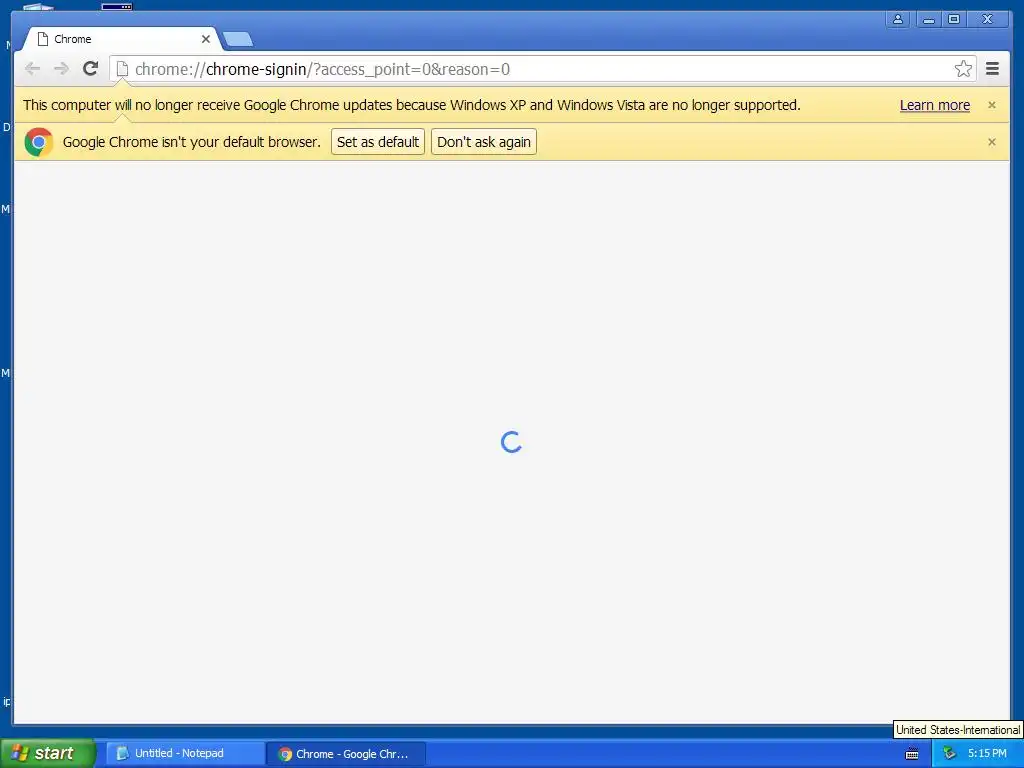Minimize the Chrome window

tap(928, 19)
